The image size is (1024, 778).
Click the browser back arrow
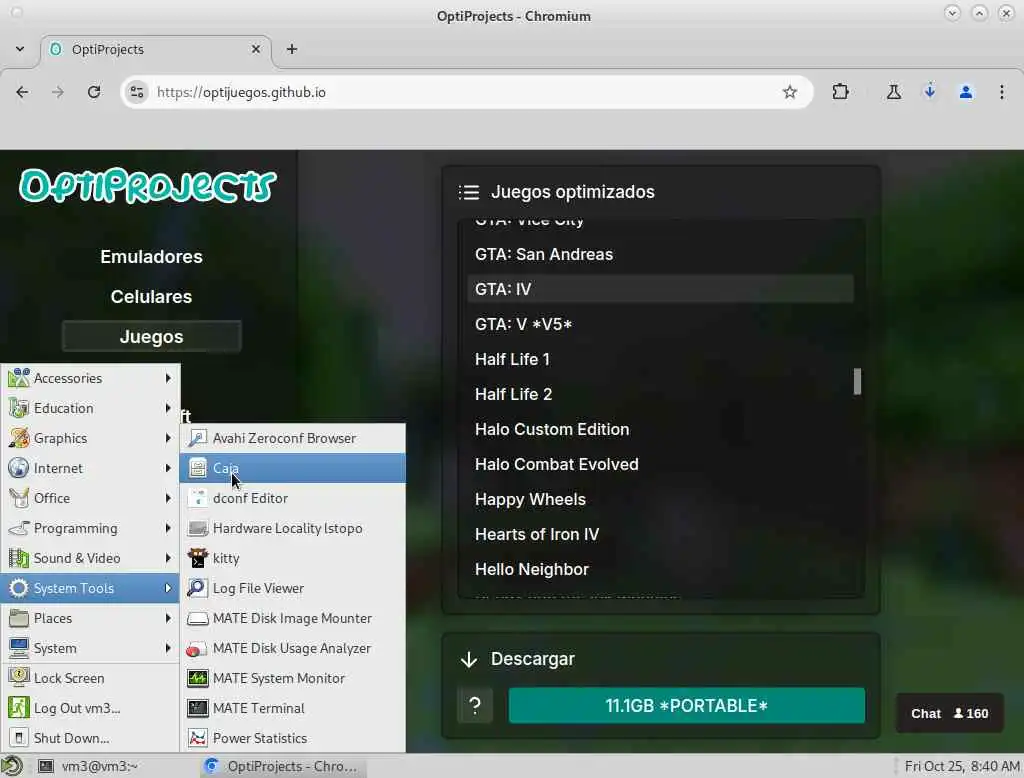pos(22,92)
